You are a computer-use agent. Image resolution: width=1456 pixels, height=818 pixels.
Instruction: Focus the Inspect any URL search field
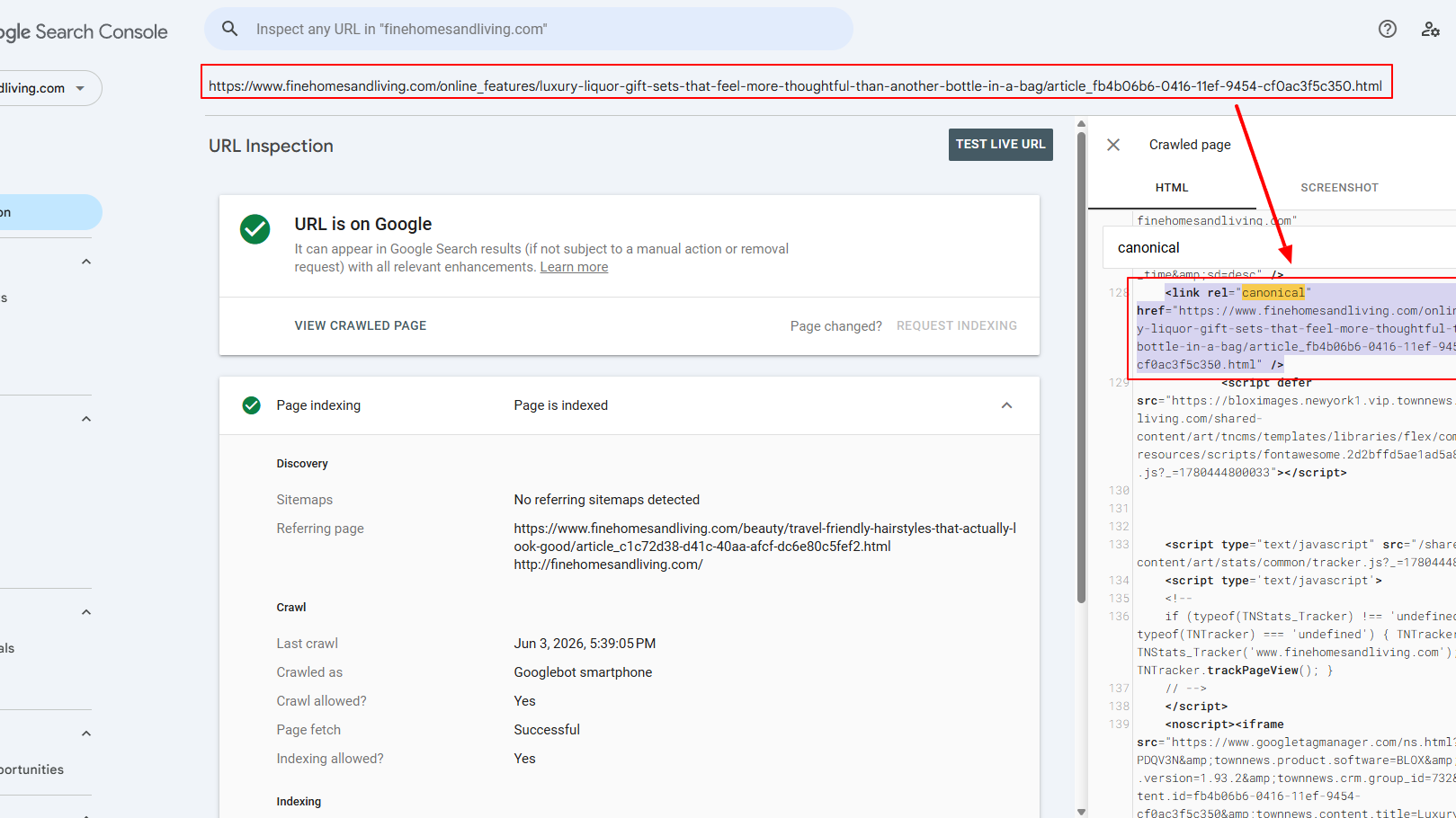click(529, 29)
